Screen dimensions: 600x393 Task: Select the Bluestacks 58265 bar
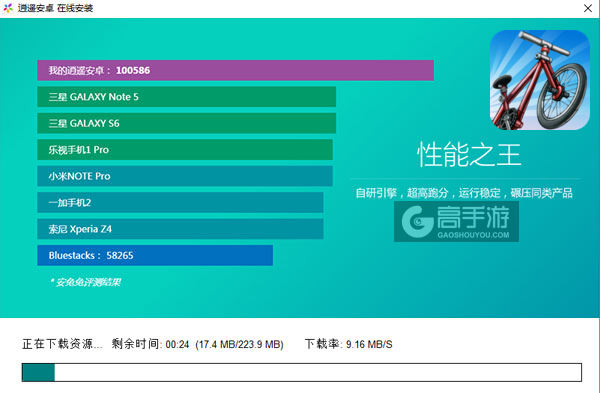point(155,255)
